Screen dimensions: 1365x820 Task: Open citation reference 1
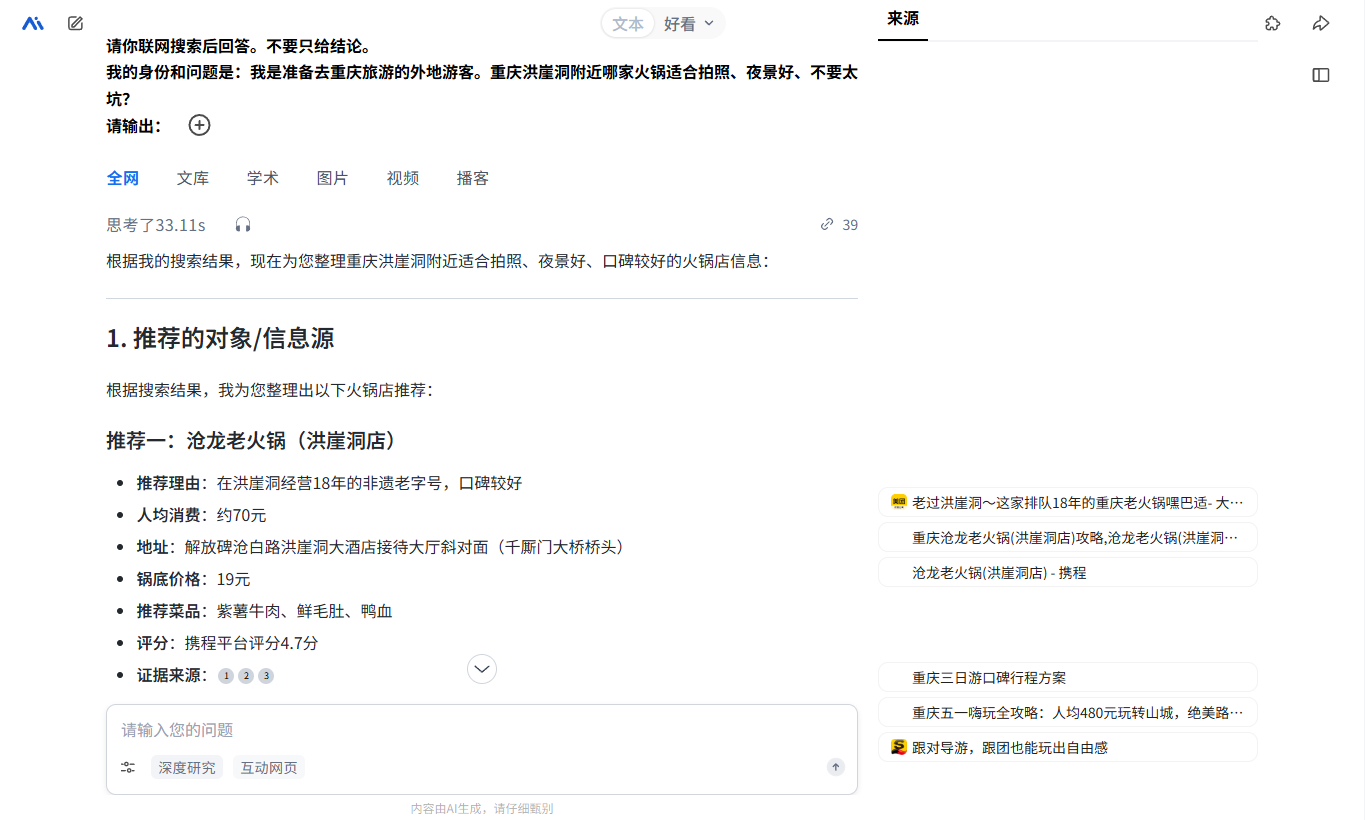click(226, 676)
